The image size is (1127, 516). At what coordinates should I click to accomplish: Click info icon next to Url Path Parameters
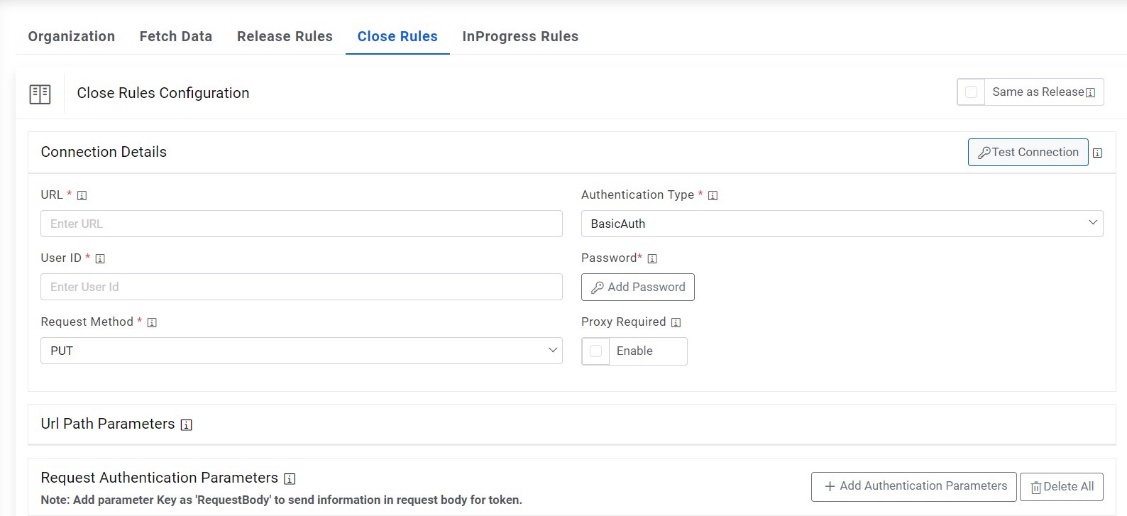[x=187, y=425]
